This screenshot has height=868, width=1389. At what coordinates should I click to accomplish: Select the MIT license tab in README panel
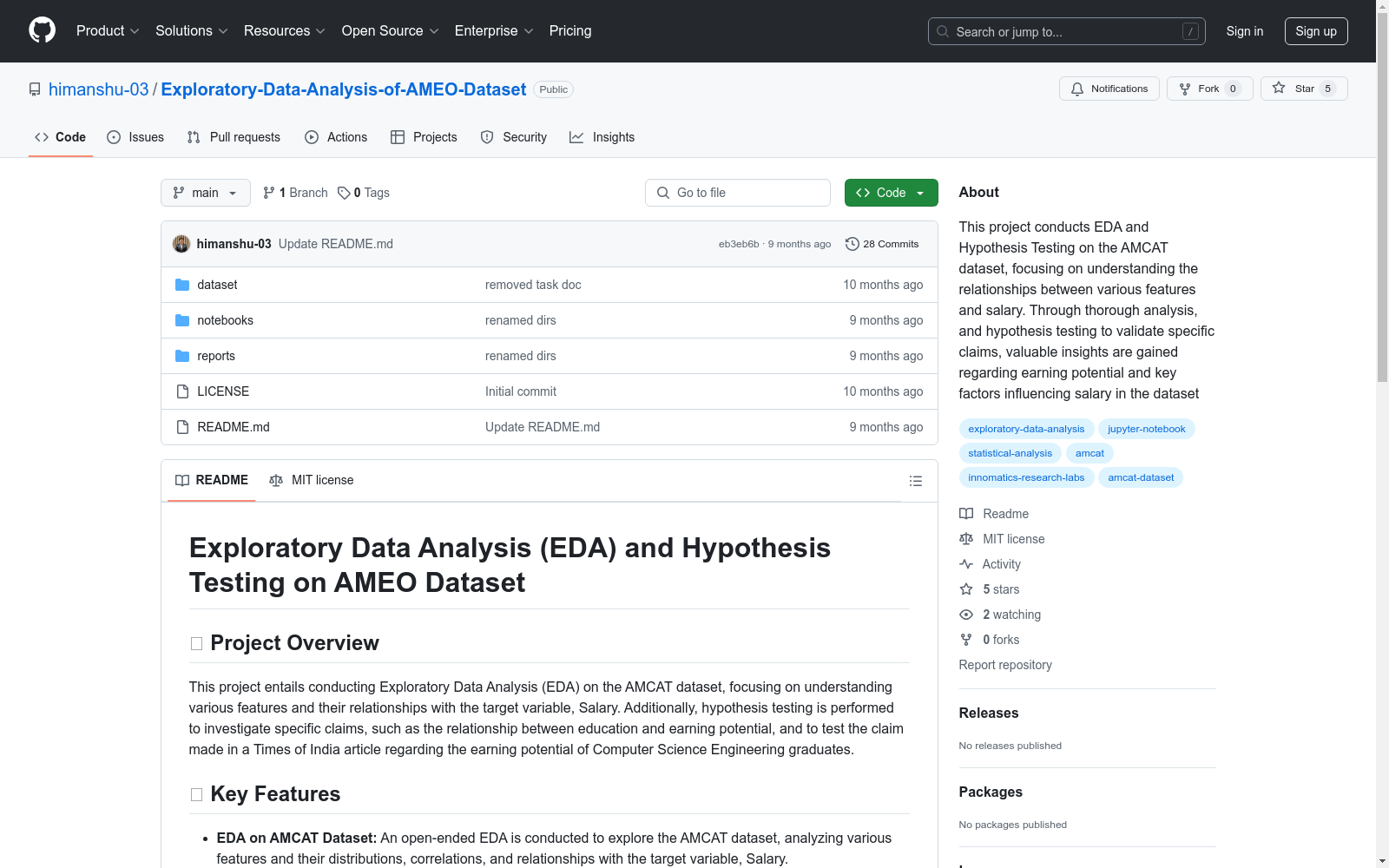pos(312,480)
